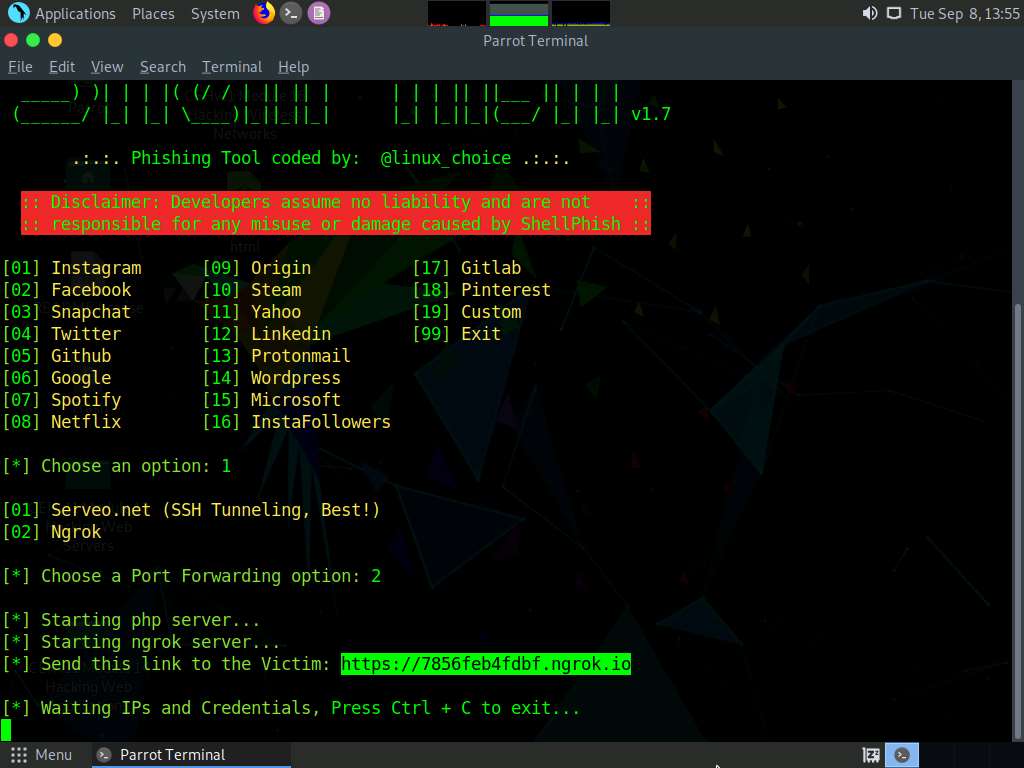The width and height of the screenshot is (1024, 768).
Task: Open the Search menu in terminal
Action: coord(163,67)
